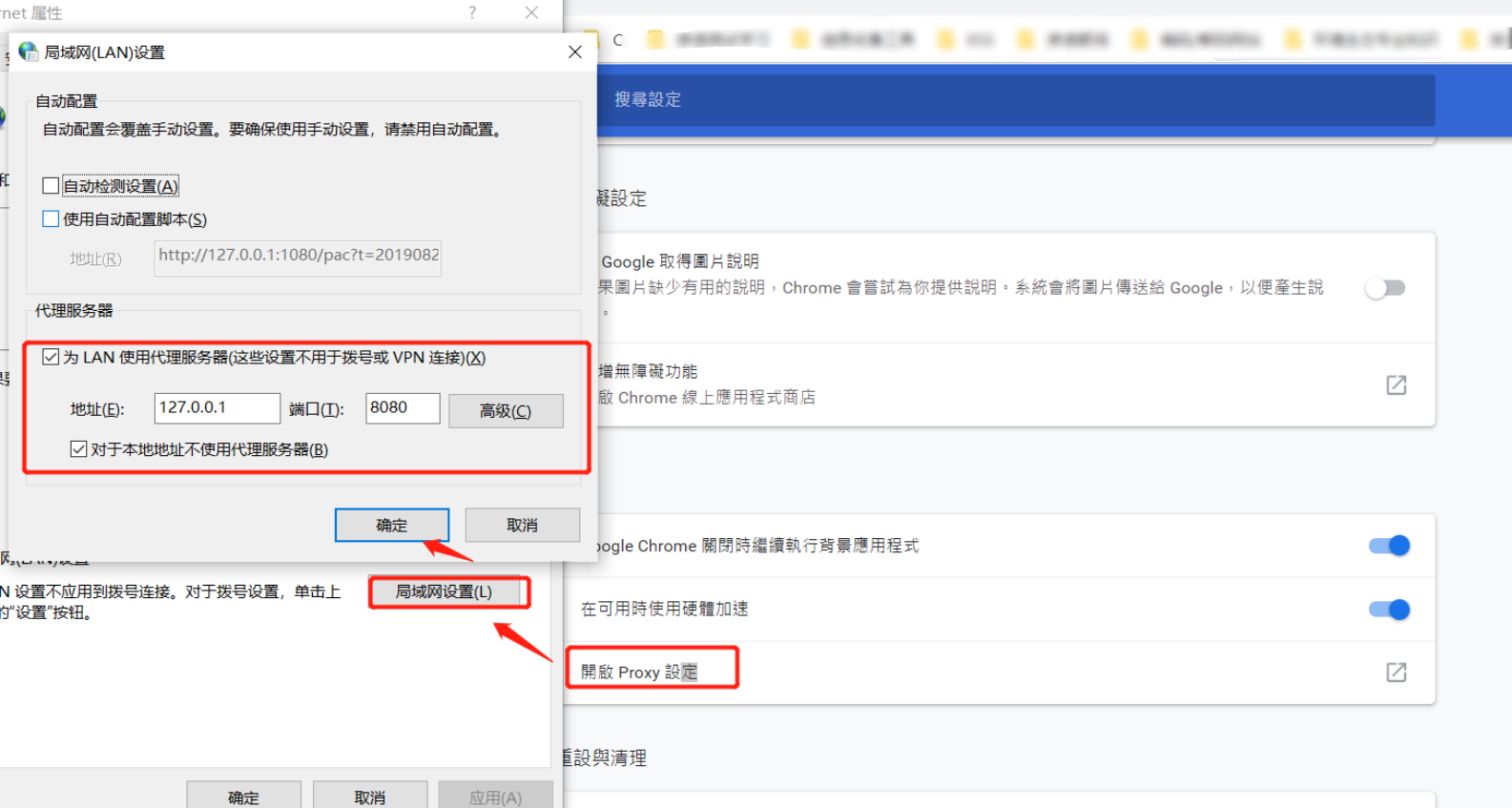Click the help question mark in the Internet properties title bar
The image size is (1512, 808).
pos(472,12)
